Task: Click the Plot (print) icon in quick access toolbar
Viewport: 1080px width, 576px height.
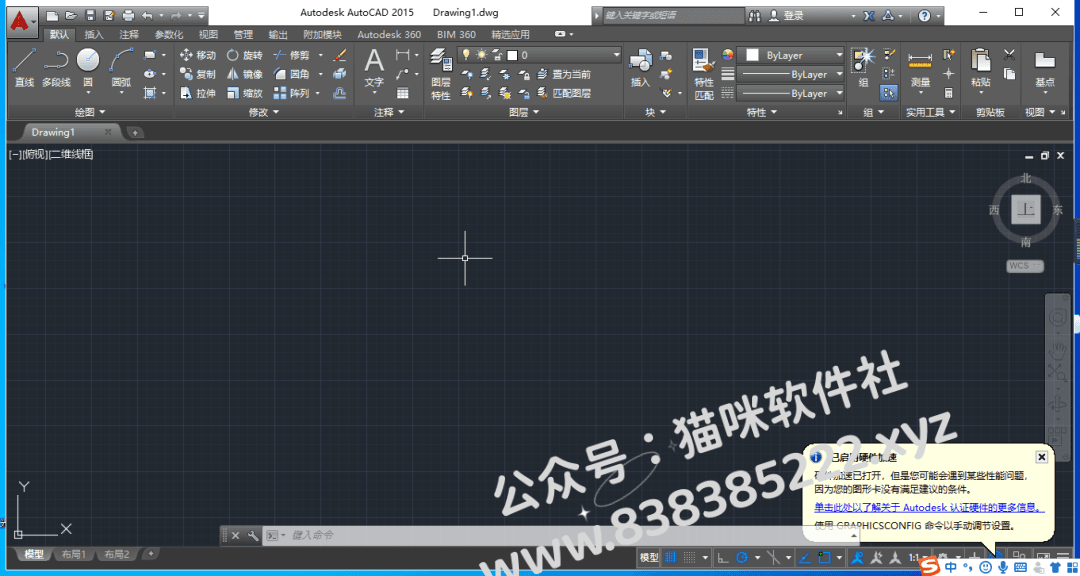Action: (128, 15)
